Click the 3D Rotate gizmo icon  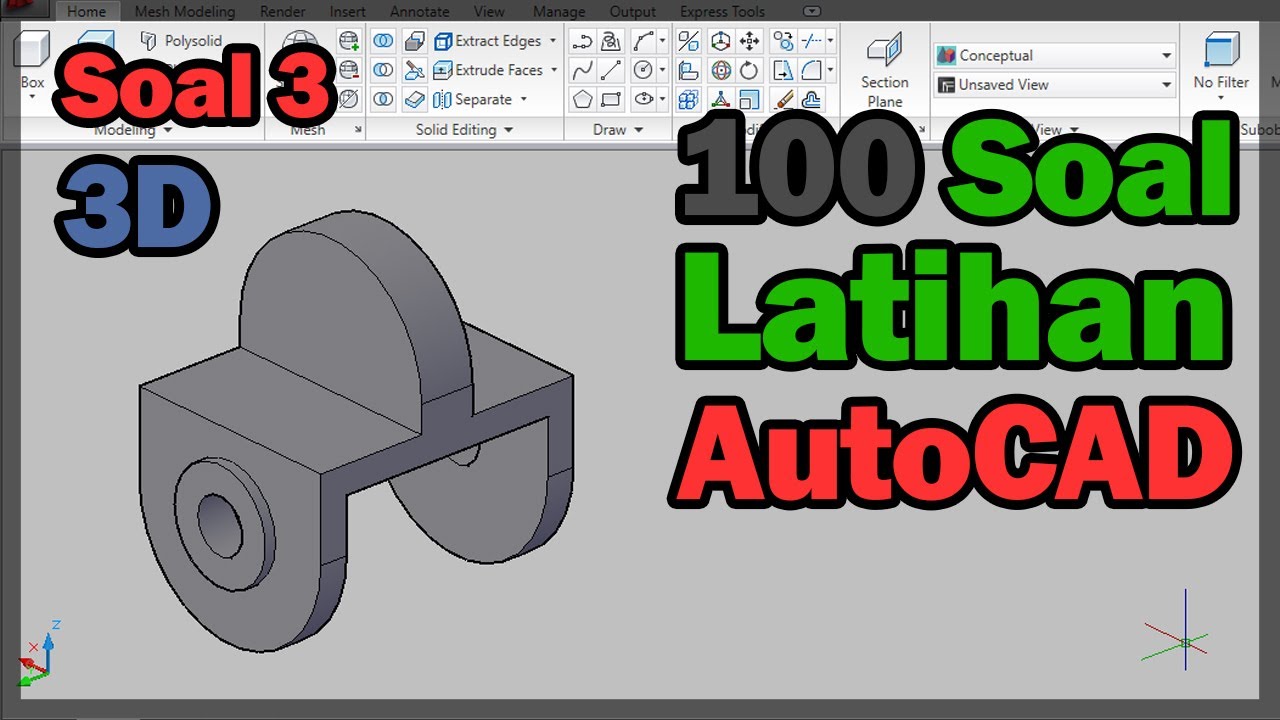(x=720, y=70)
